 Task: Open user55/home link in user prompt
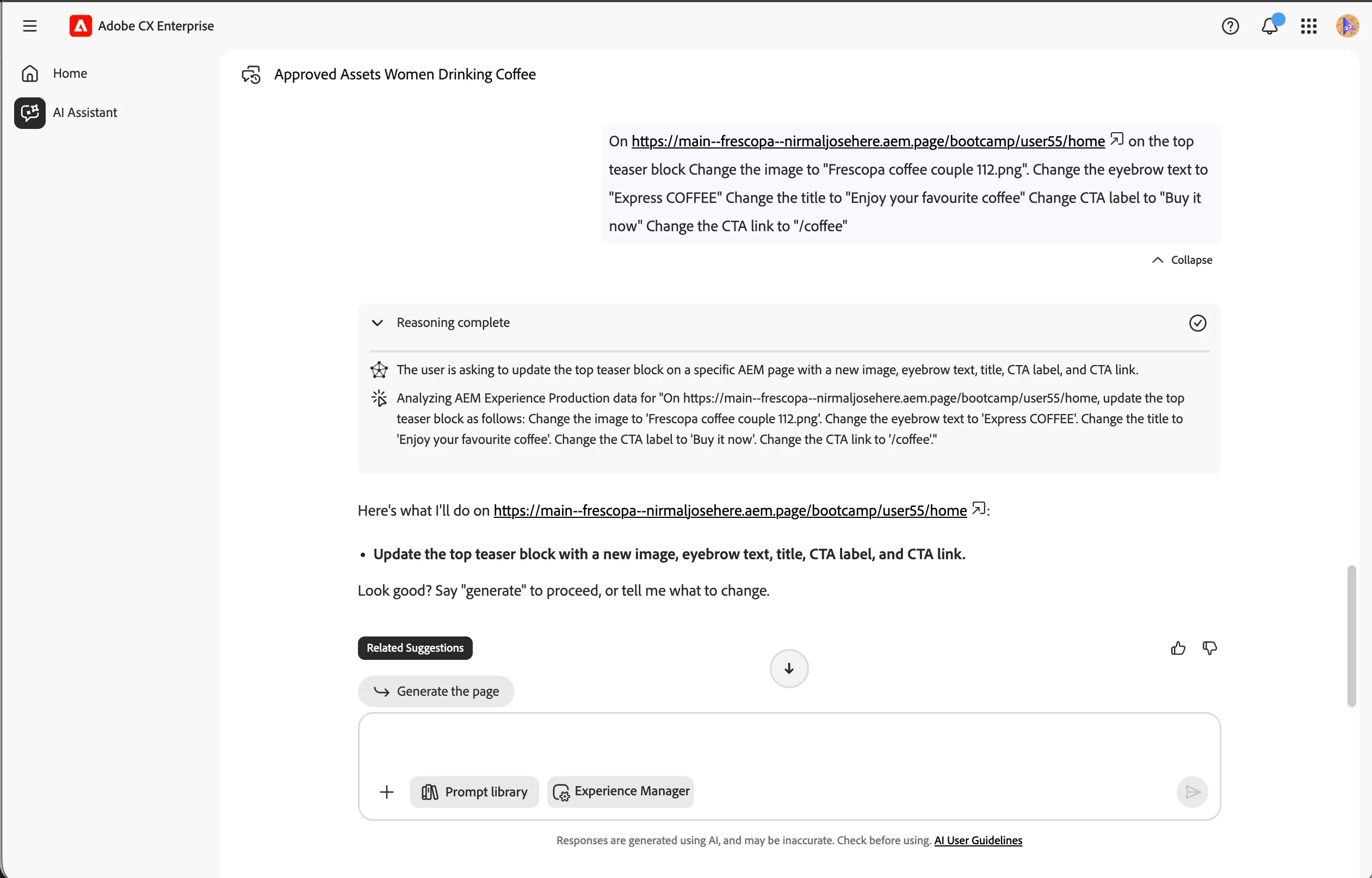(x=868, y=141)
